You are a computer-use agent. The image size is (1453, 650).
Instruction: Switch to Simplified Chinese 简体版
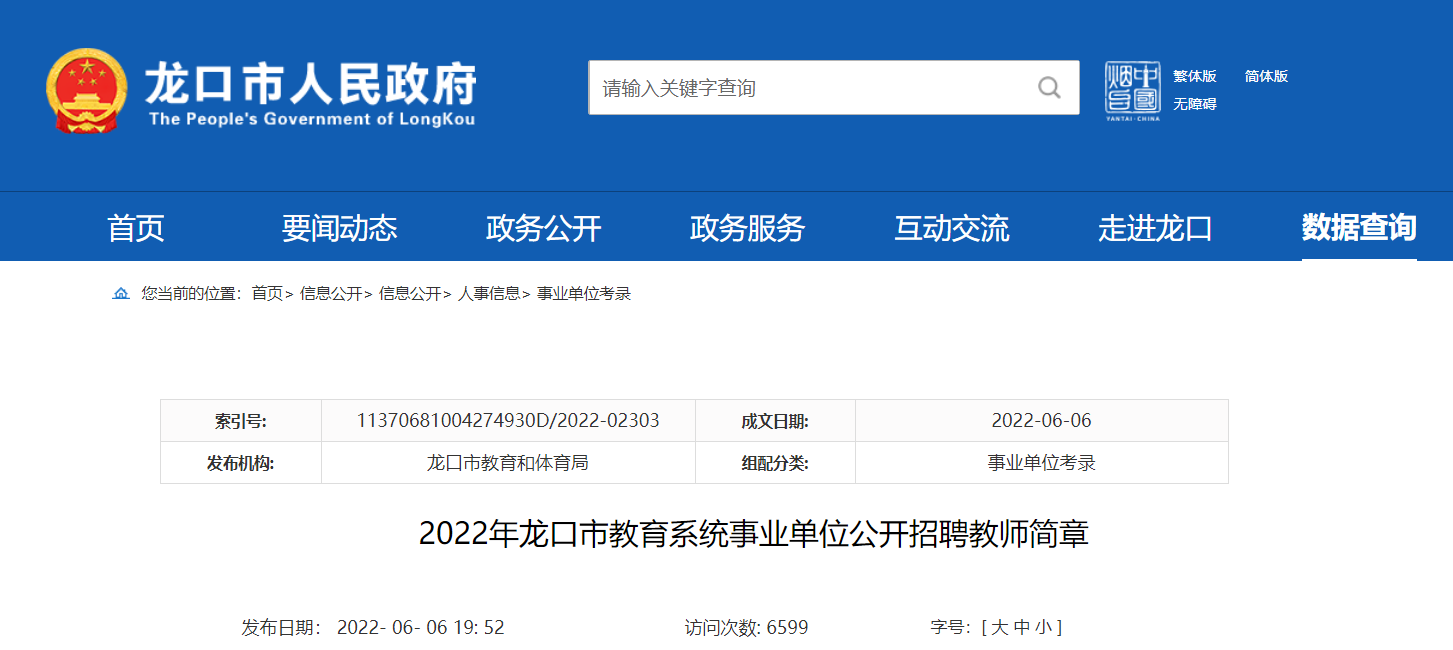(x=1266, y=76)
